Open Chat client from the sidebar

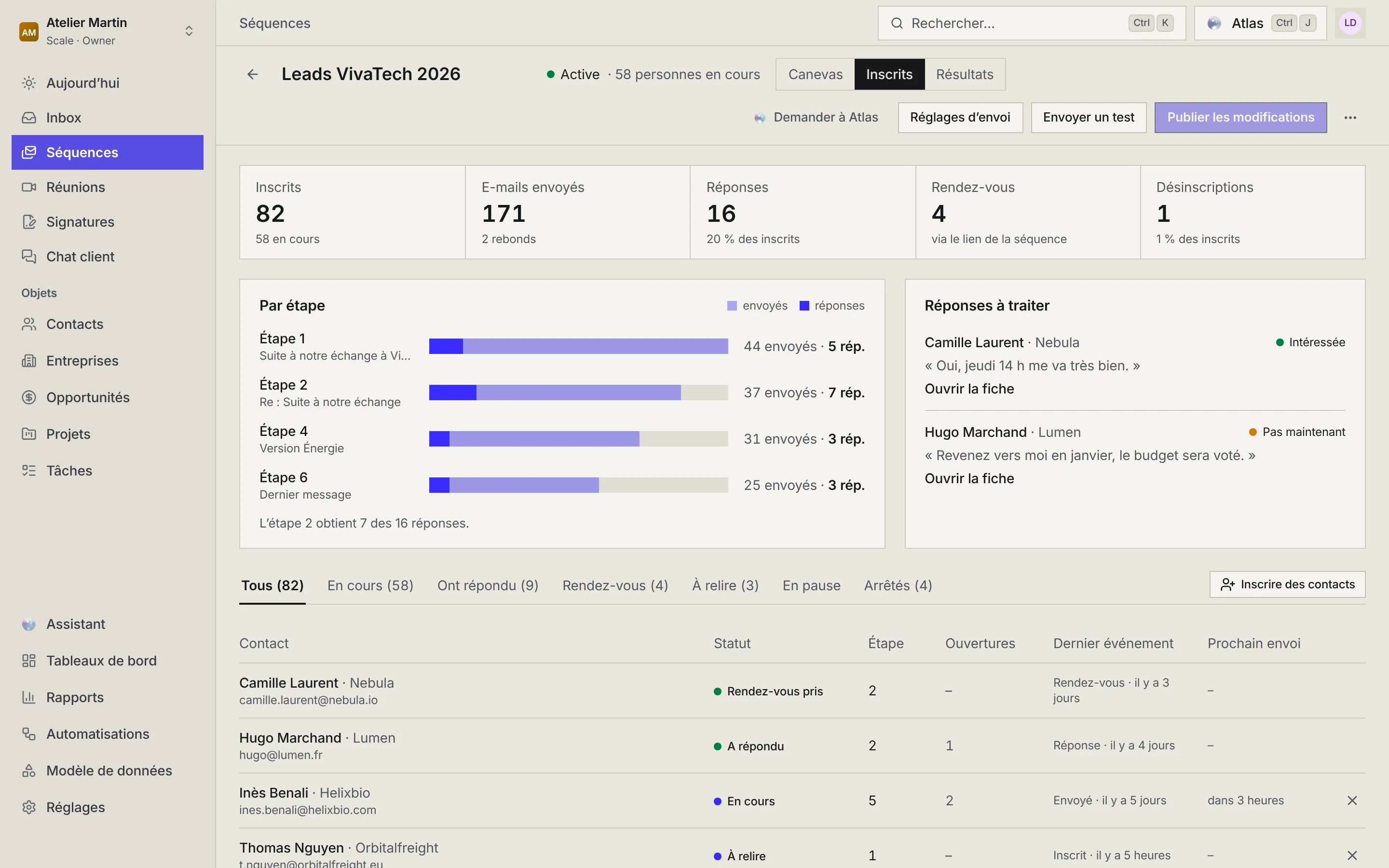[108, 257]
